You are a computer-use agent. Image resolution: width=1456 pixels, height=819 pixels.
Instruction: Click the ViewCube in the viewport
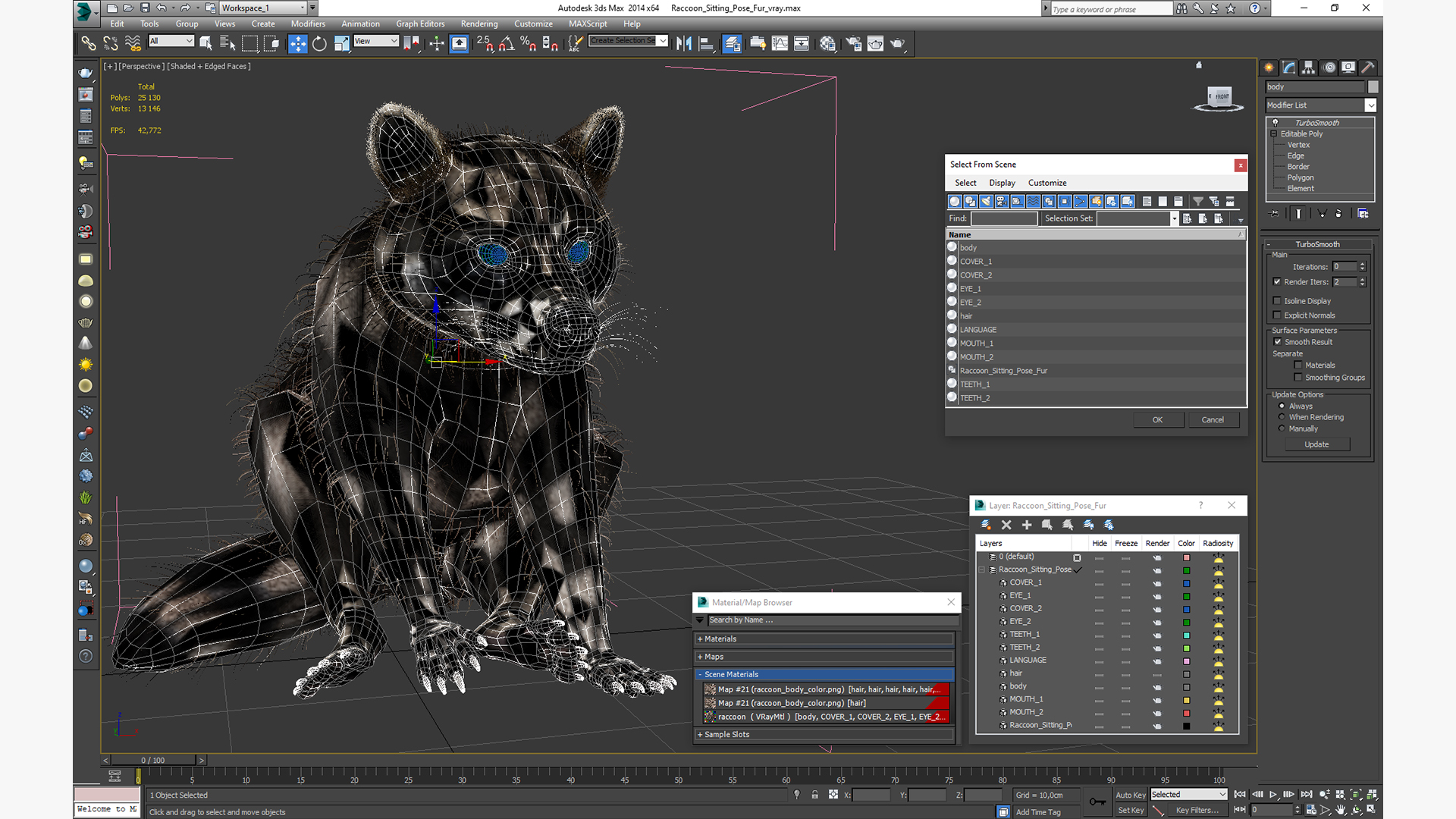click(1219, 97)
